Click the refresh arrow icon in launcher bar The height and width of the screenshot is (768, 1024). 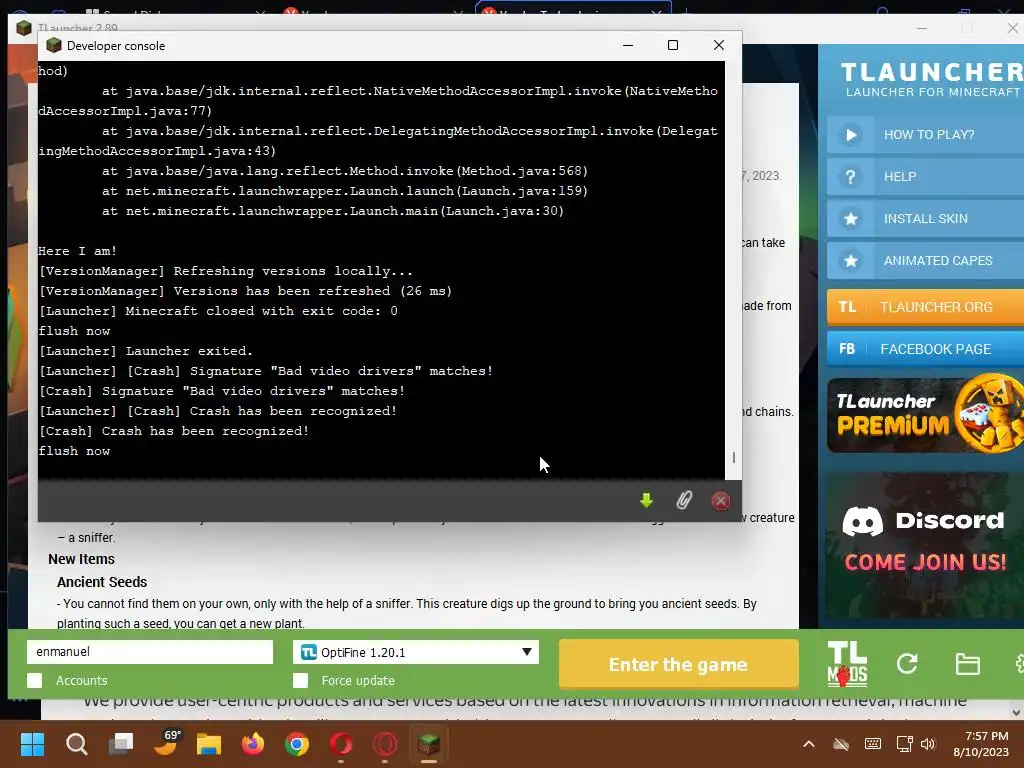907,664
